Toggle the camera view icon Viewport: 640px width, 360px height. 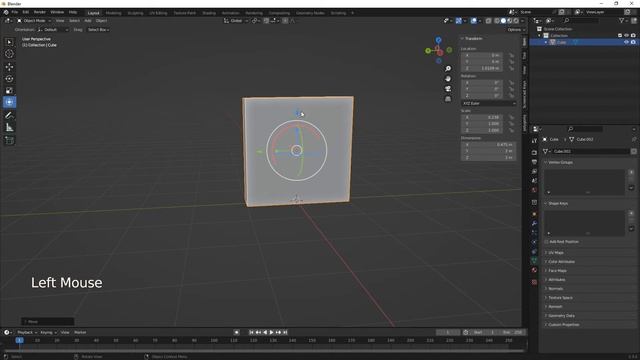tap(448, 89)
